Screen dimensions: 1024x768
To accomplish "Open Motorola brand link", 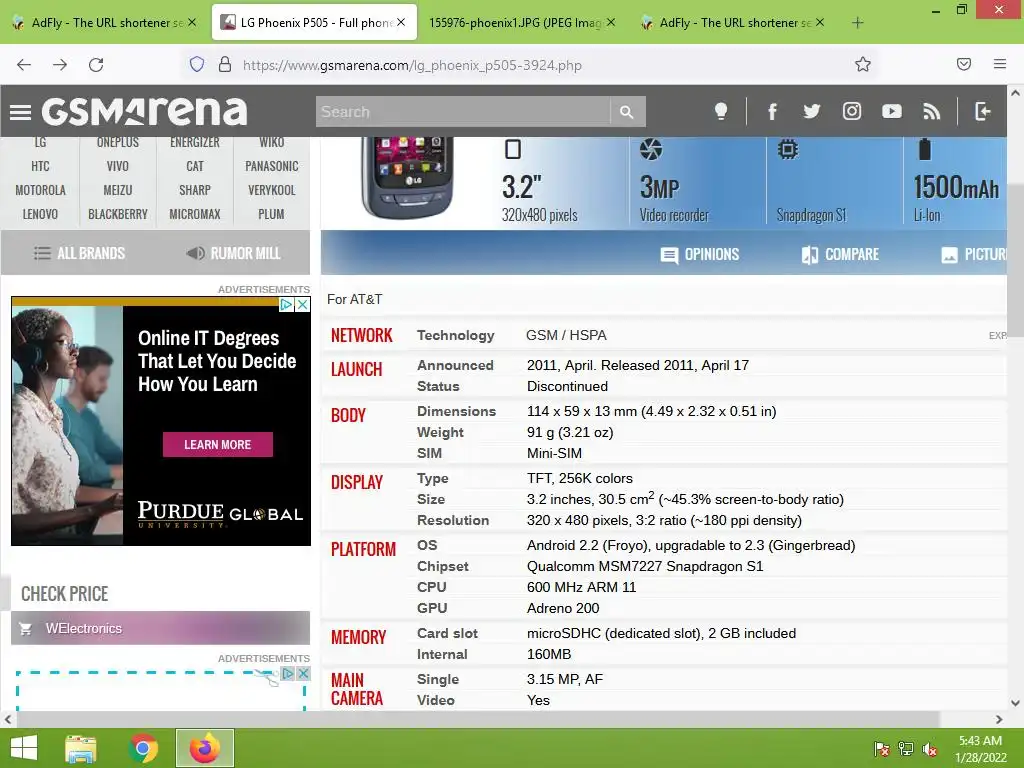I will click(x=40, y=190).
